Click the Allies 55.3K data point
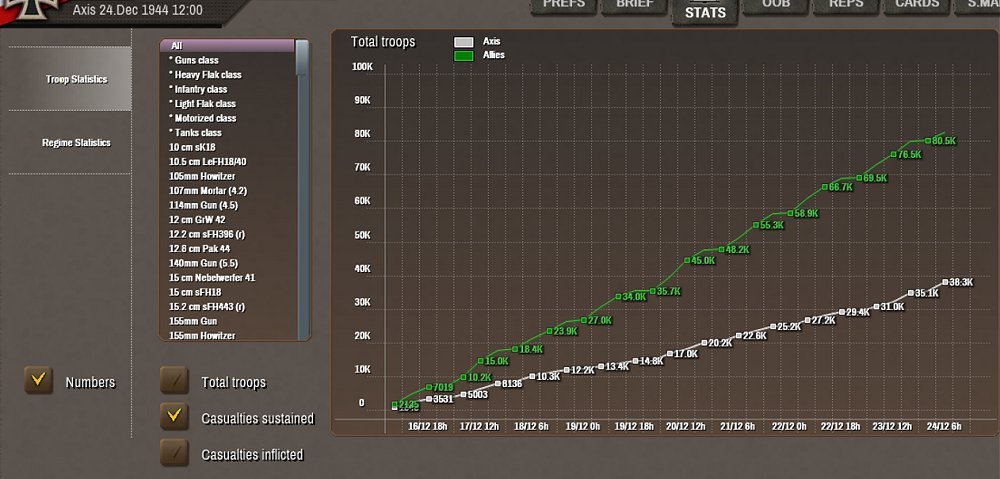The height and width of the screenshot is (479, 1000). coord(756,225)
